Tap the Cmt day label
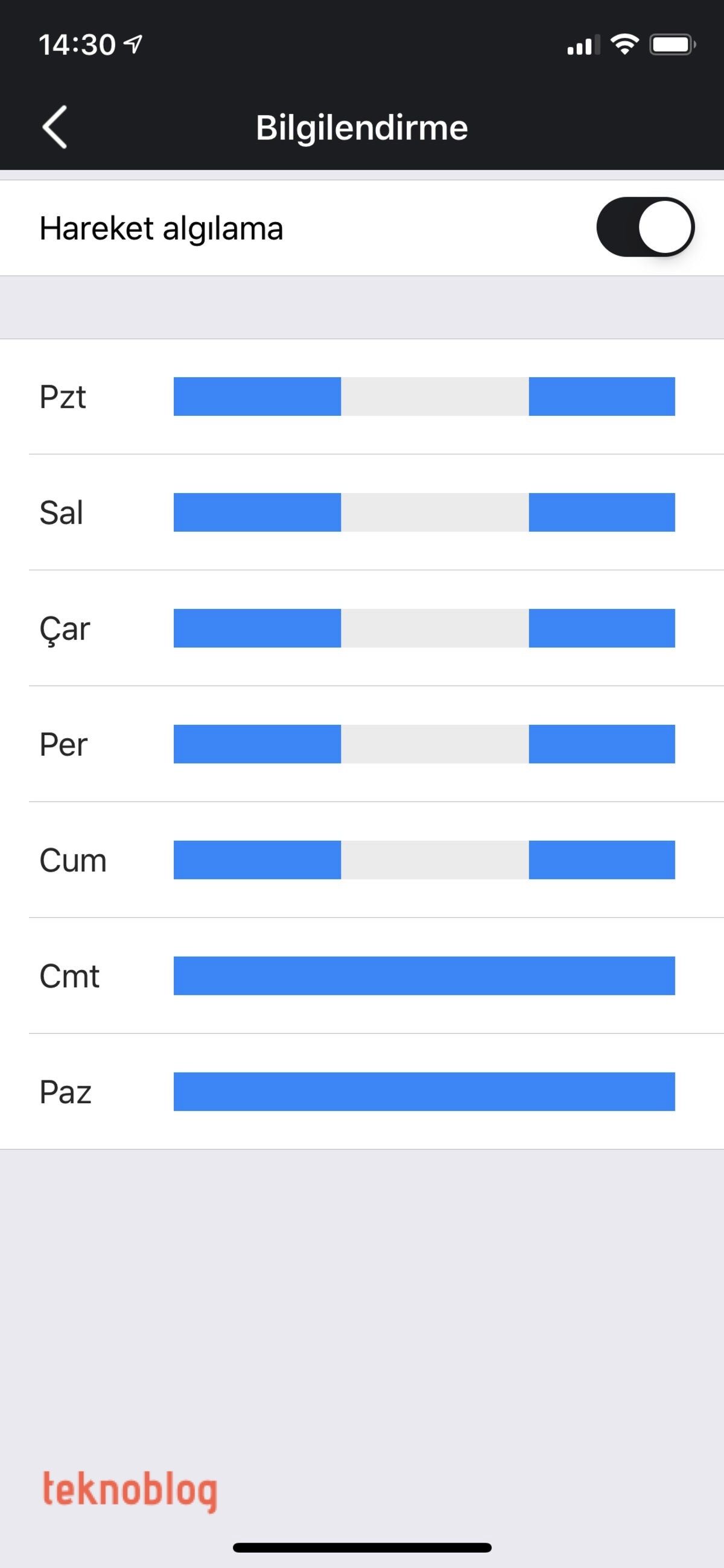724x1568 pixels. pyautogui.click(x=69, y=977)
